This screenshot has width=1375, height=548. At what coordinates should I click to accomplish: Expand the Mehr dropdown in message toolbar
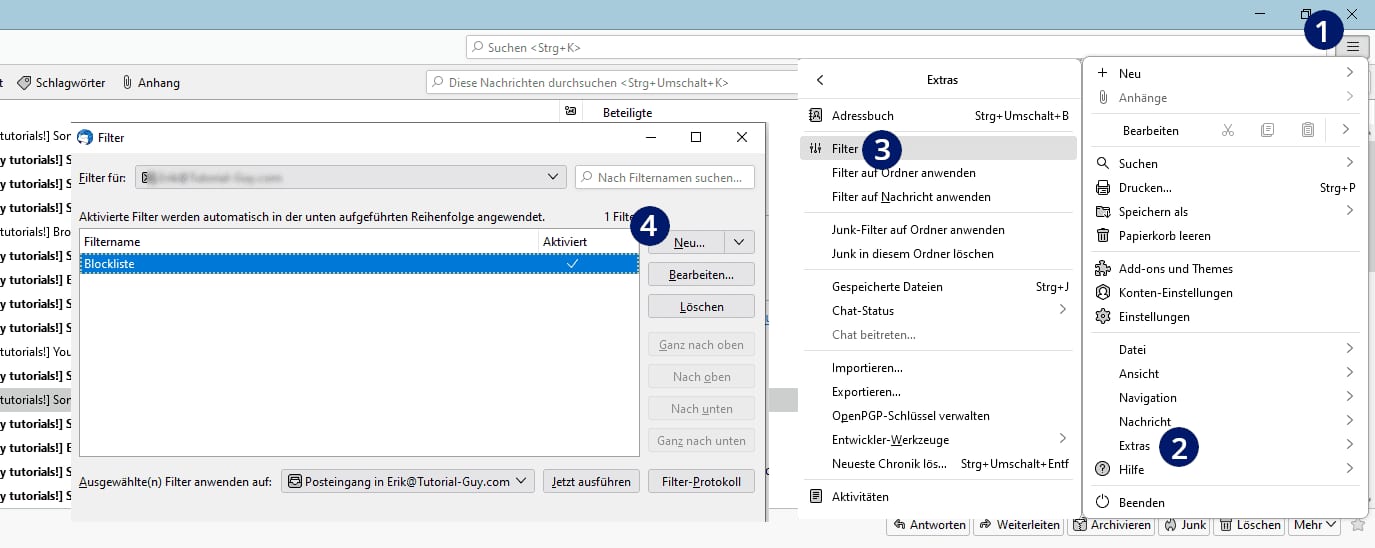[x=1315, y=524]
